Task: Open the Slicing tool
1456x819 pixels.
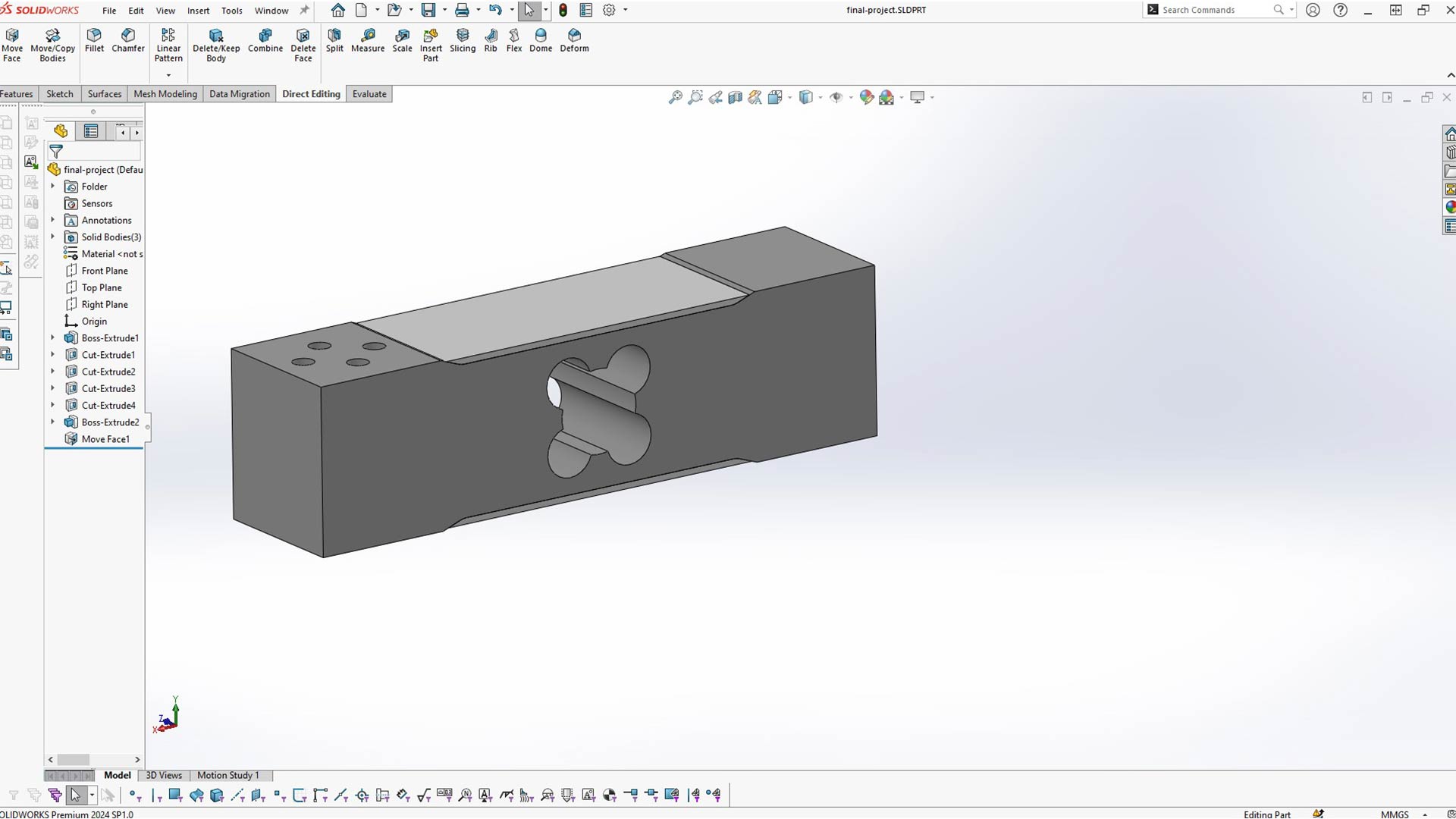Action: [x=463, y=41]
